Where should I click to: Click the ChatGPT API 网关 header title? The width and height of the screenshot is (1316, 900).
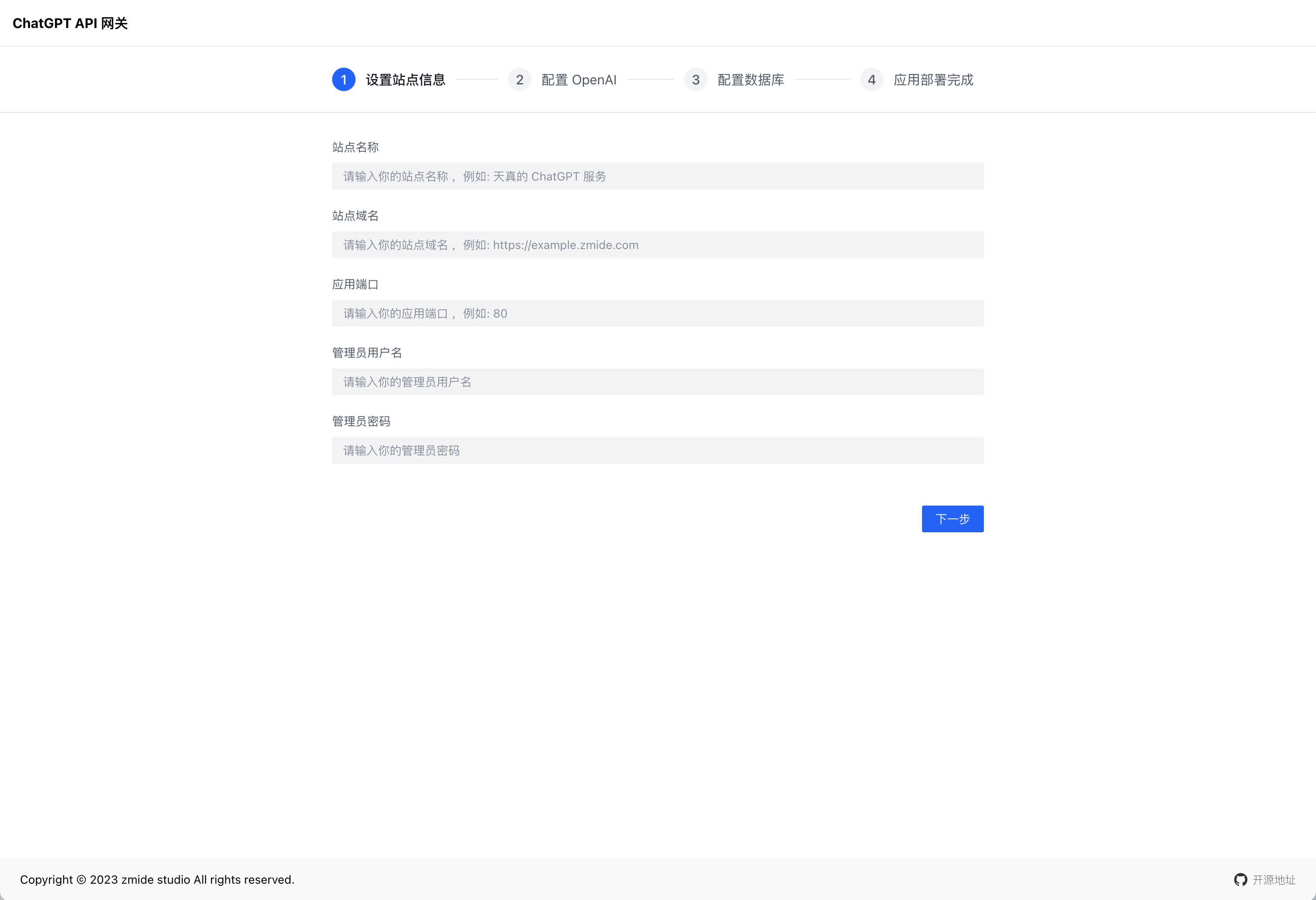(x=70, y=23)
